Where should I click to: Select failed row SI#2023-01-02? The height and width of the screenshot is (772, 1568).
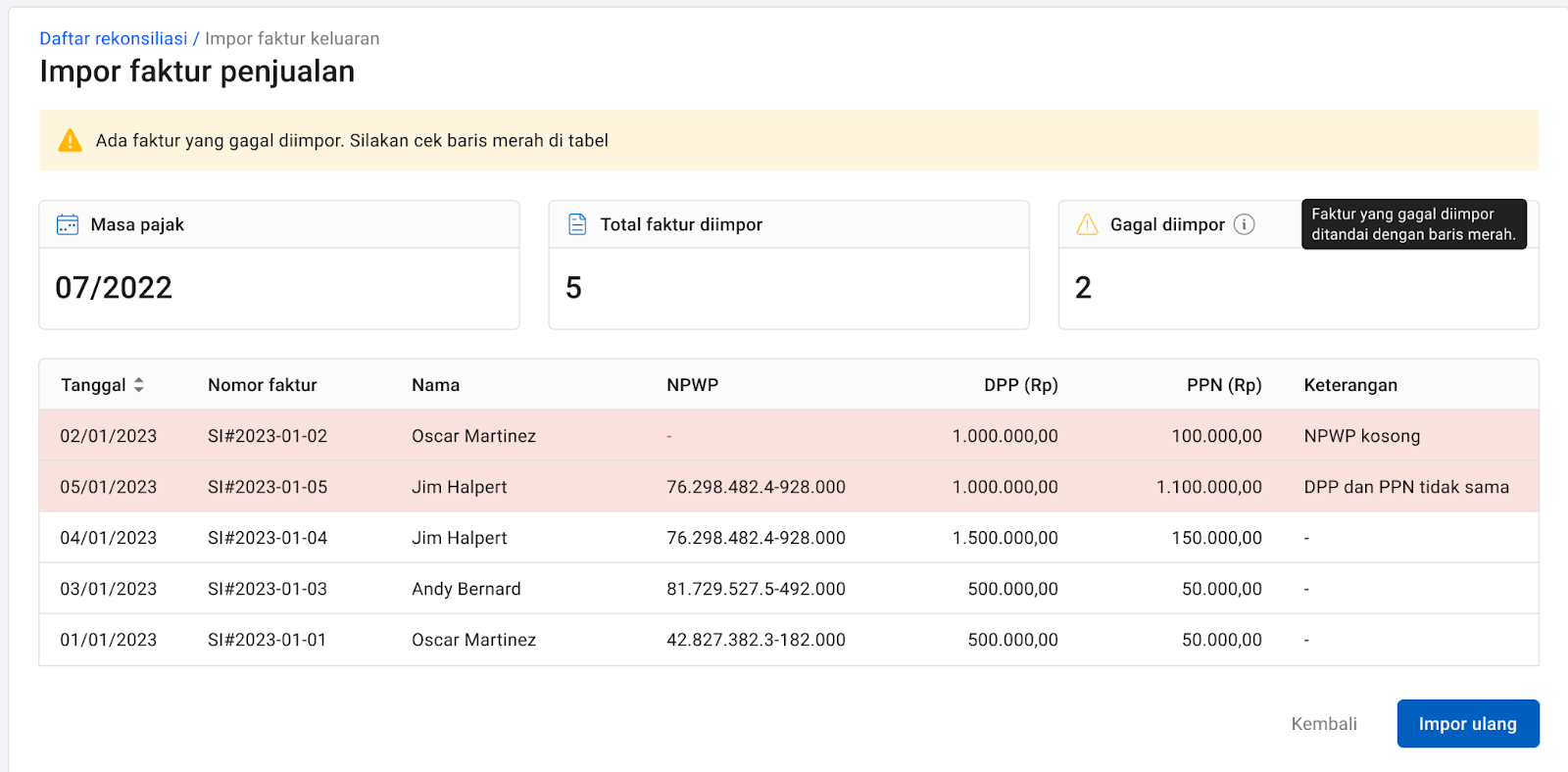[267, 436]
